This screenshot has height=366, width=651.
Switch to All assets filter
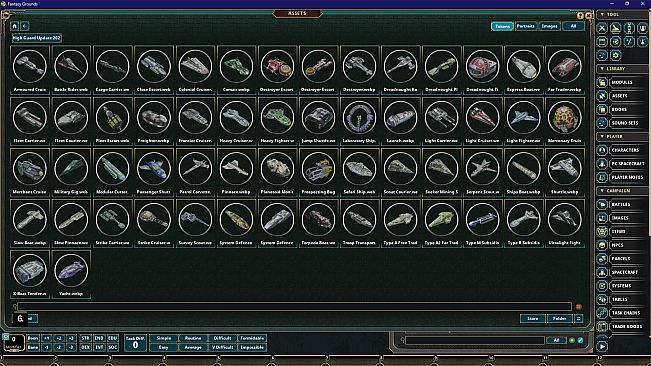pos(573,26)
